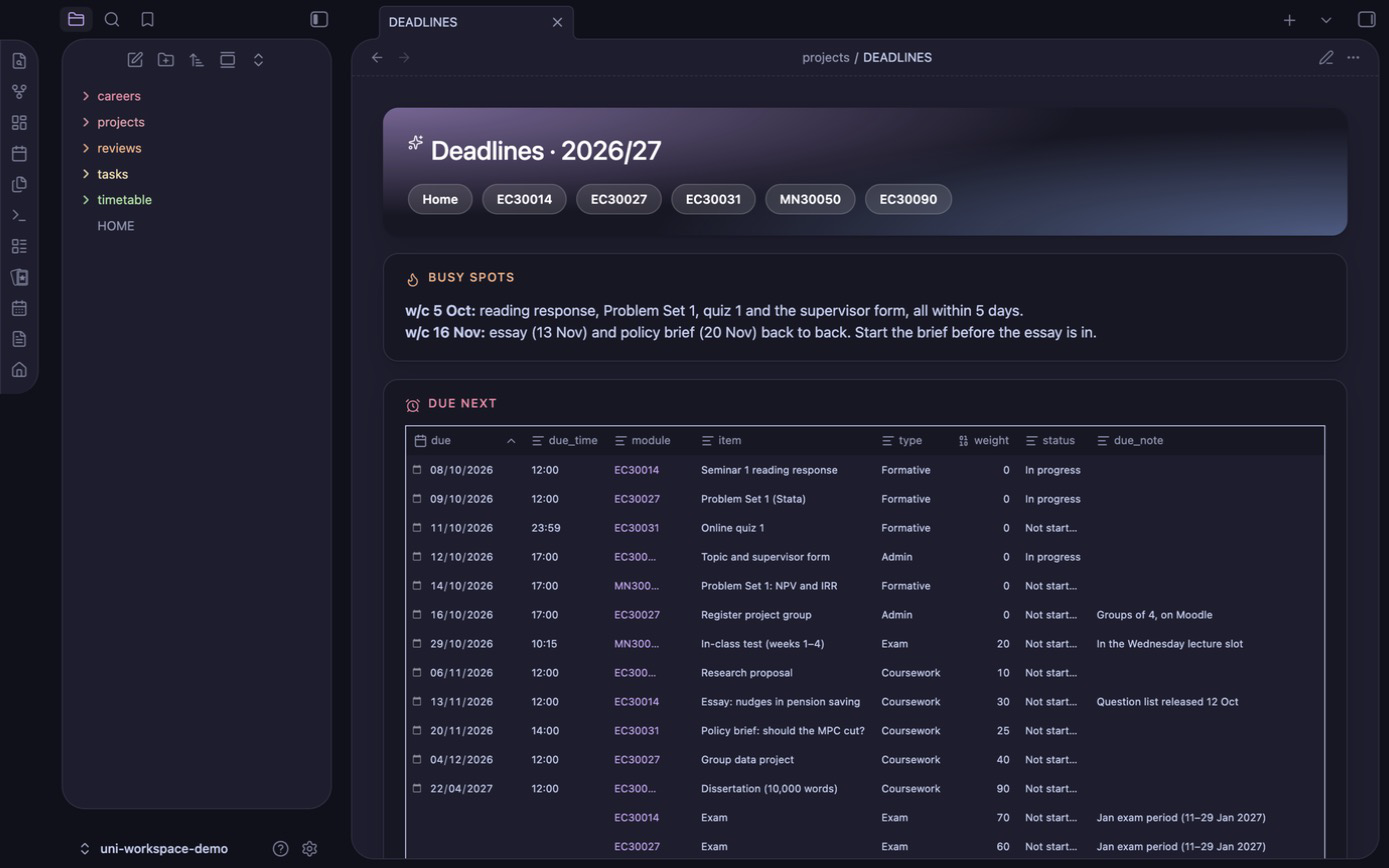
Task: Click the insert template ribbon icon
Action: (19, 185)
